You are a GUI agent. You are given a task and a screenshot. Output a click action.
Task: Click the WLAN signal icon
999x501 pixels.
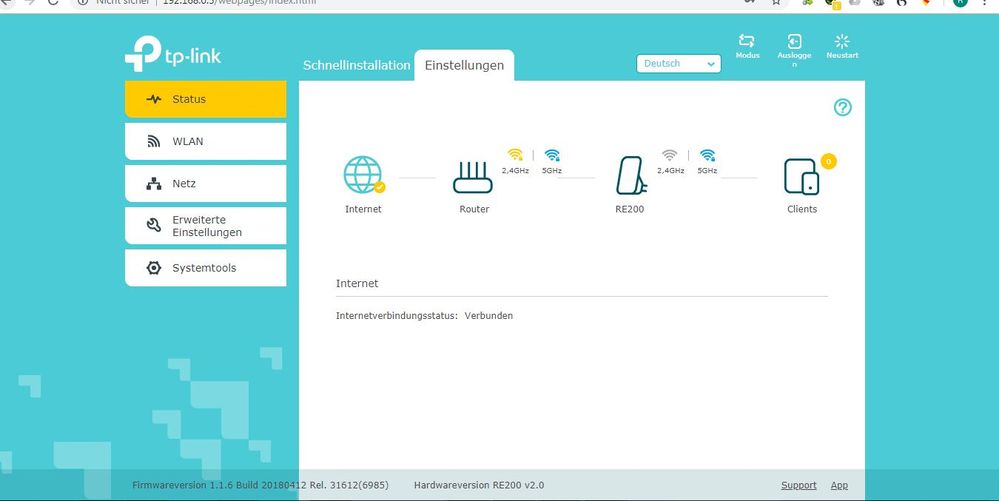coord(154,142)
